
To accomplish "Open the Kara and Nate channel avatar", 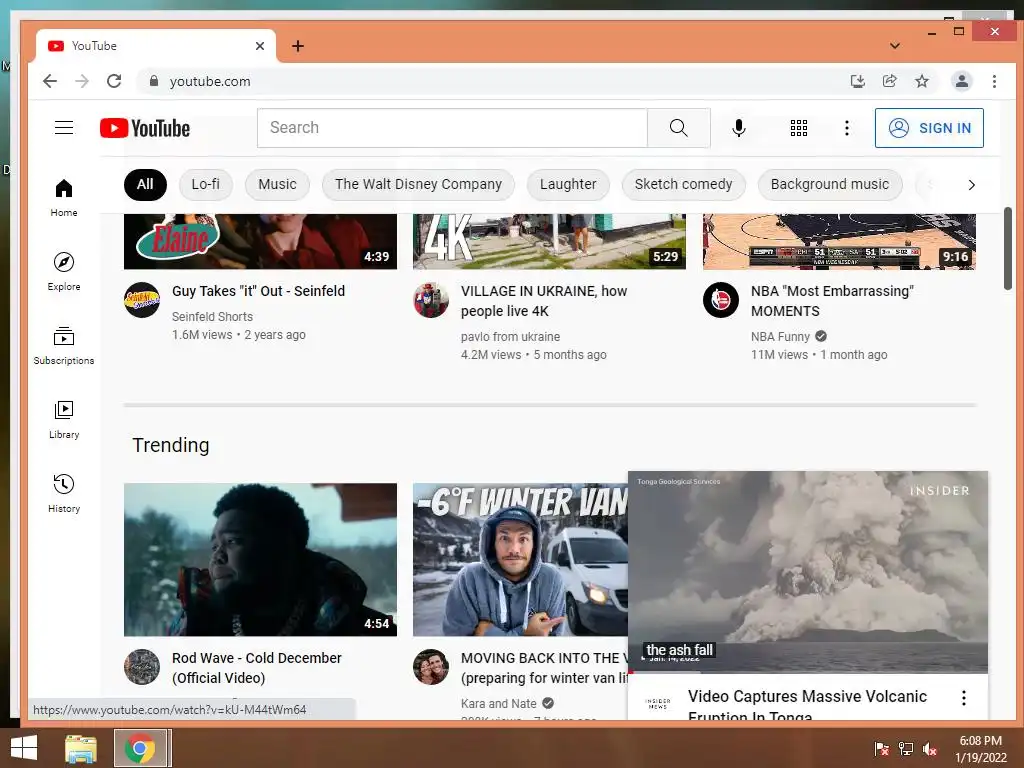I will pos(431,667).
